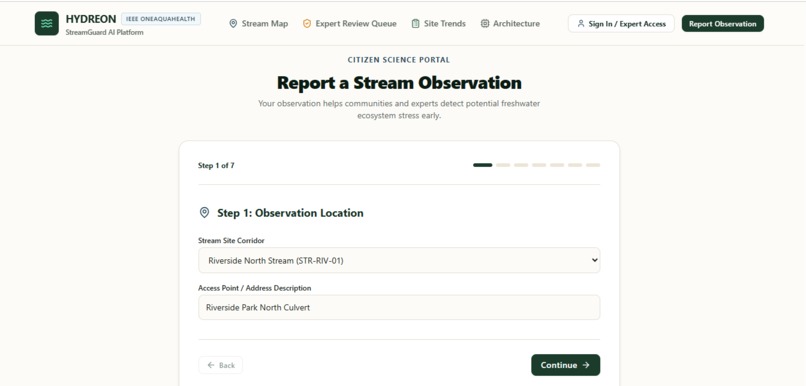Viewport: 806px width, 386px height.
Task: Click the Hydreon wave logo icon
Action: tap(47, 24)
